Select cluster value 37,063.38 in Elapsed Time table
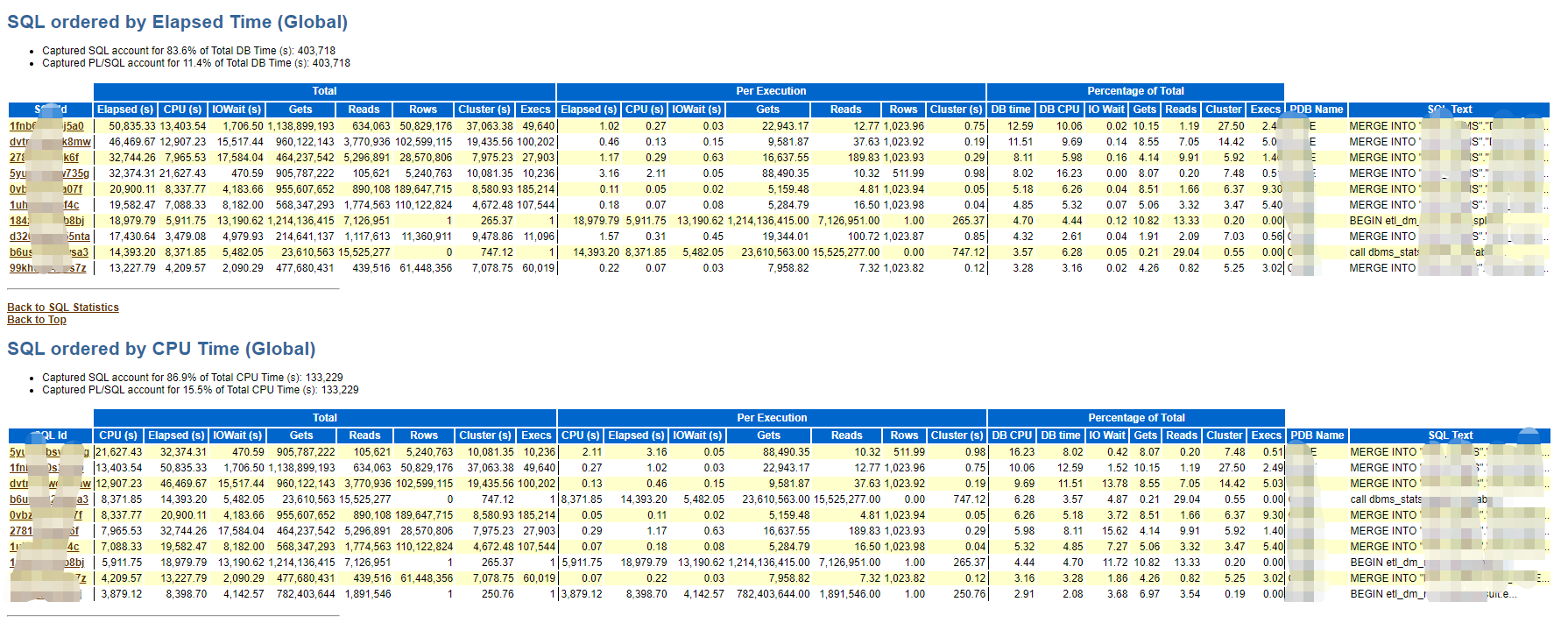Image resolution: width=1568 pixels, height=623 pixels. (x=490, y=126)
